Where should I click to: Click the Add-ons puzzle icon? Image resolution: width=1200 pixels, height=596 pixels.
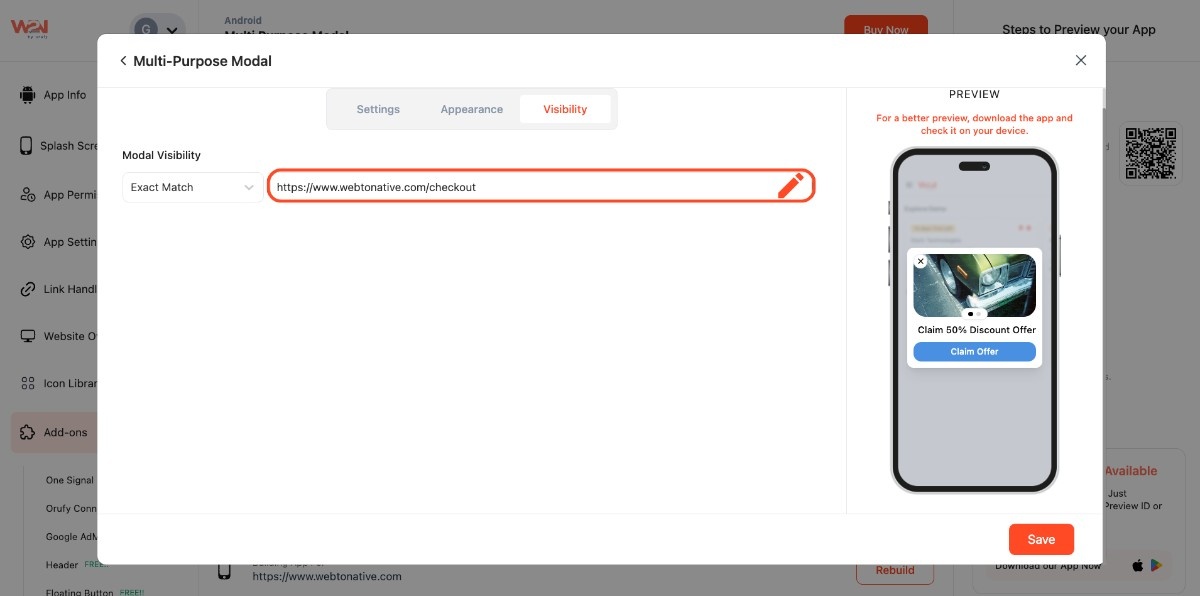[x=27, y=433]
